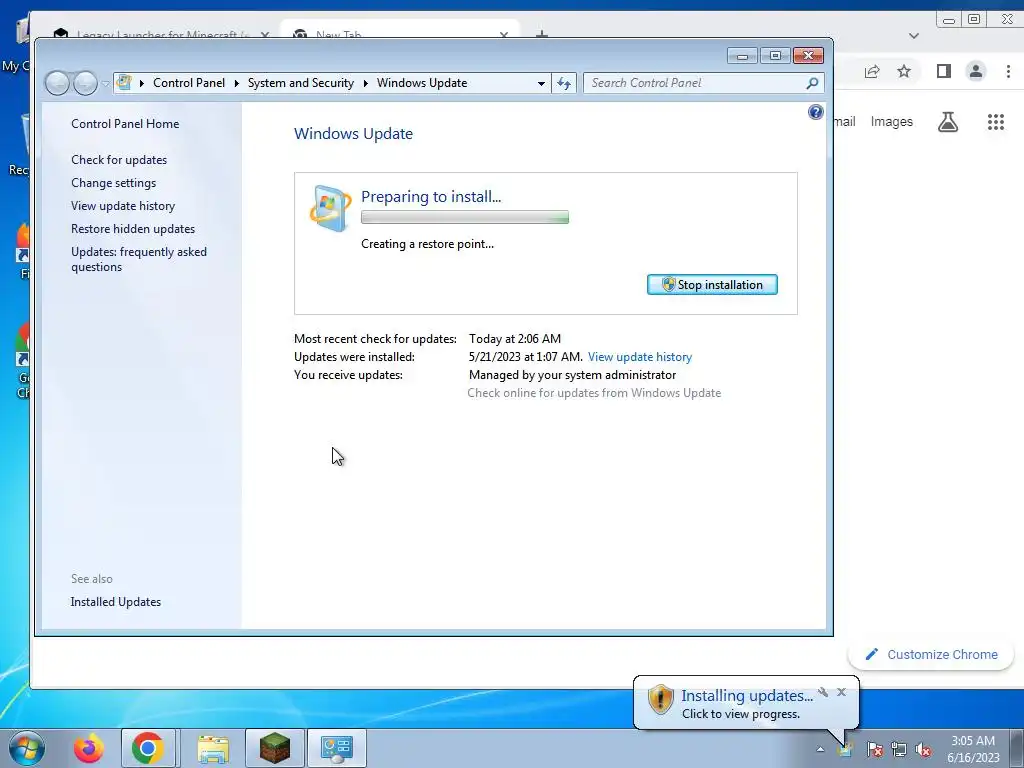Click the address bar refresh button

(564, 83)
